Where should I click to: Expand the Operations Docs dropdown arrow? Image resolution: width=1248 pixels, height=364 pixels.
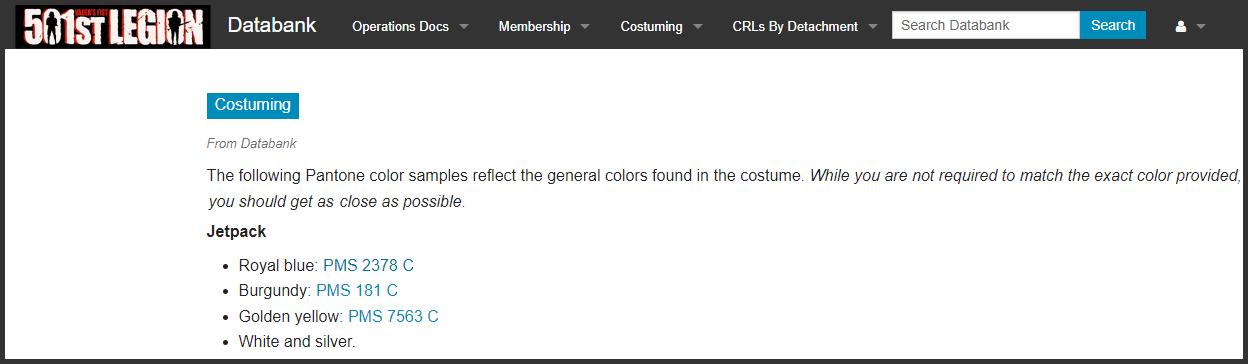coord(464,26)
